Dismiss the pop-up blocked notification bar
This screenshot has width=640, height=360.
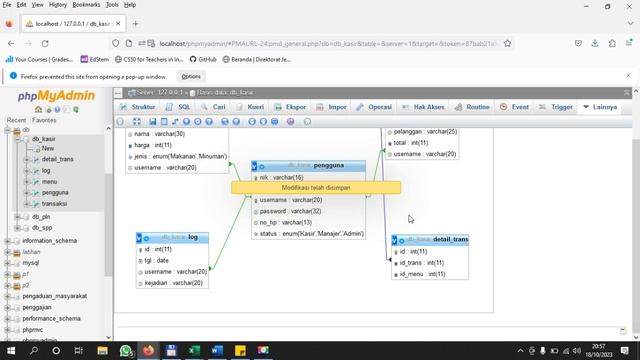[628, 76]
